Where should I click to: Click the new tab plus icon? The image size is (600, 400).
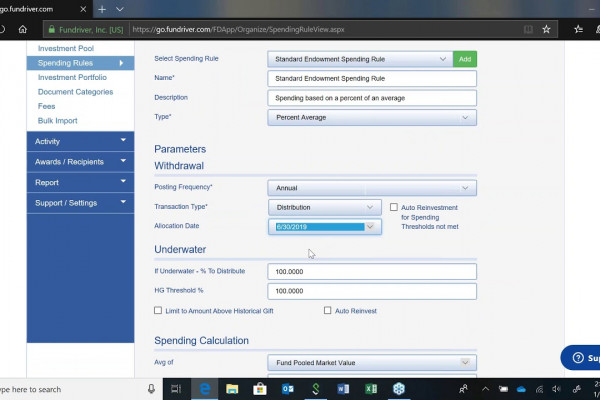point(103,8)
